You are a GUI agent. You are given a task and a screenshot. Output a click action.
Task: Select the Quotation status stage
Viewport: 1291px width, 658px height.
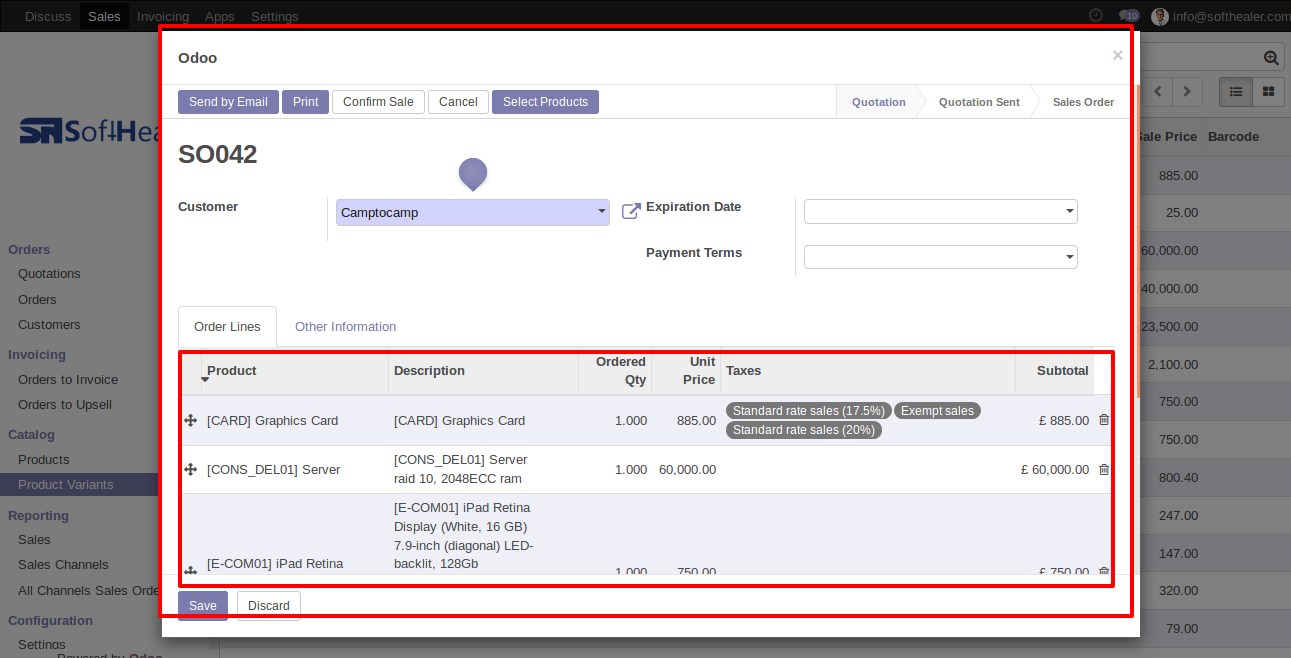[879, 102]
